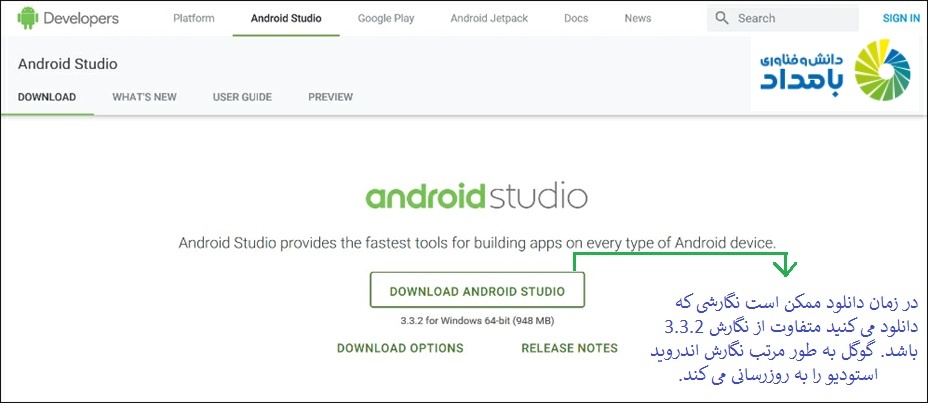Switch to WHAT'S NEW tab
The width and height of the screenshot is (928, 403).
tap(144, 97)
